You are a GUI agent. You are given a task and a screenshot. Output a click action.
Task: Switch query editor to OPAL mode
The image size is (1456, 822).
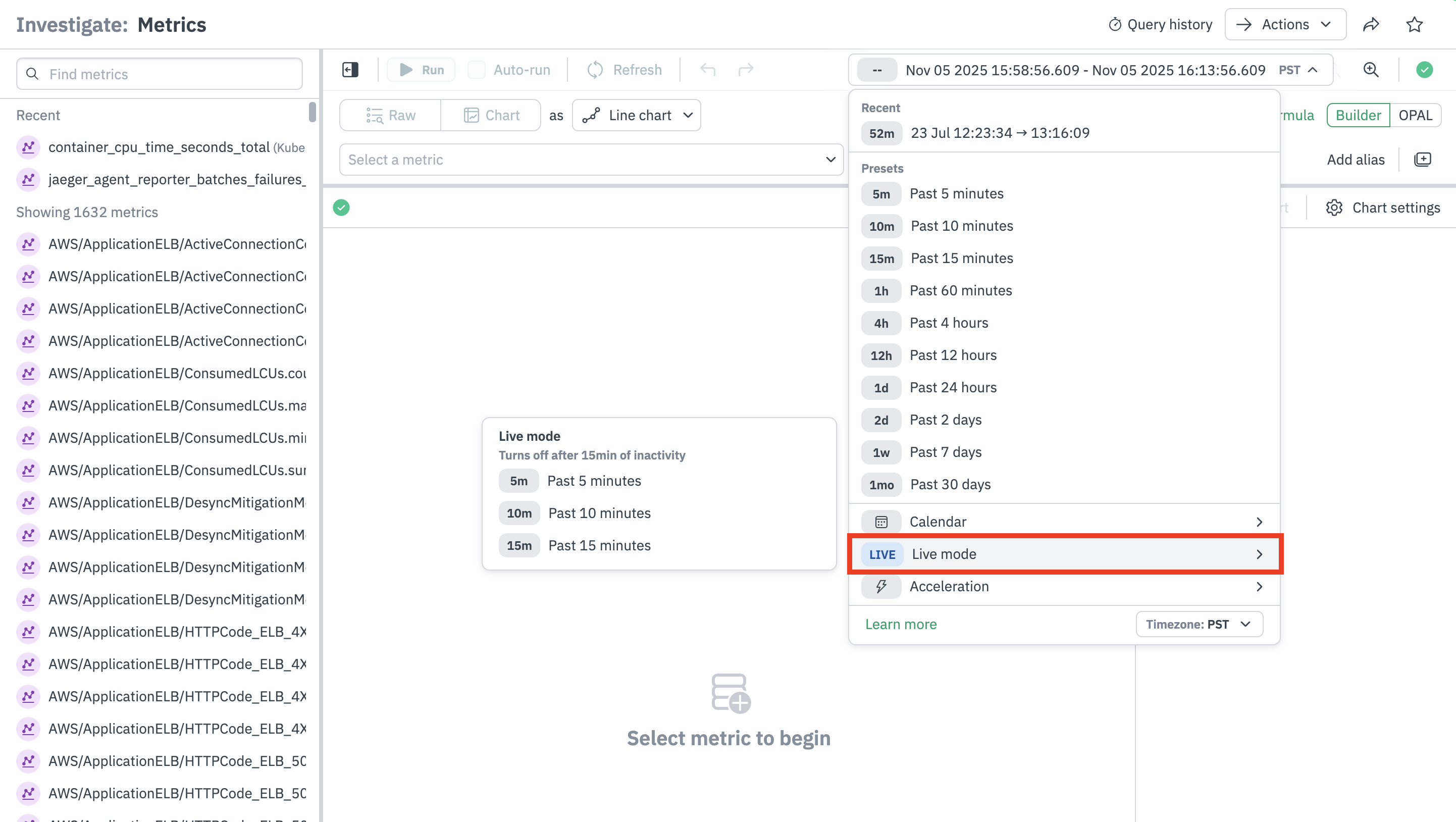click(1415, 115)
